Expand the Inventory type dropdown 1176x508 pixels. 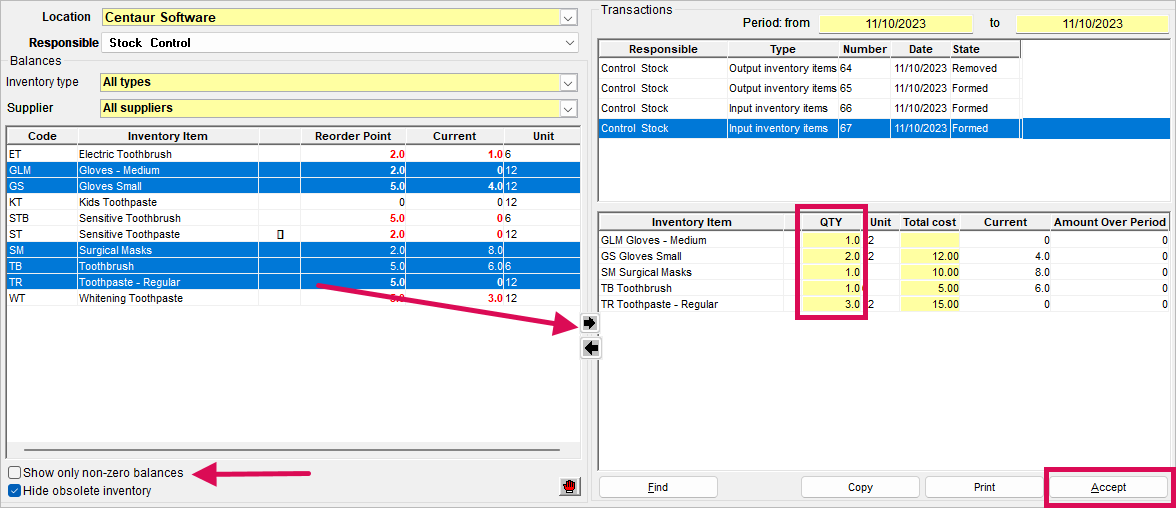click(x=568, y=83)
